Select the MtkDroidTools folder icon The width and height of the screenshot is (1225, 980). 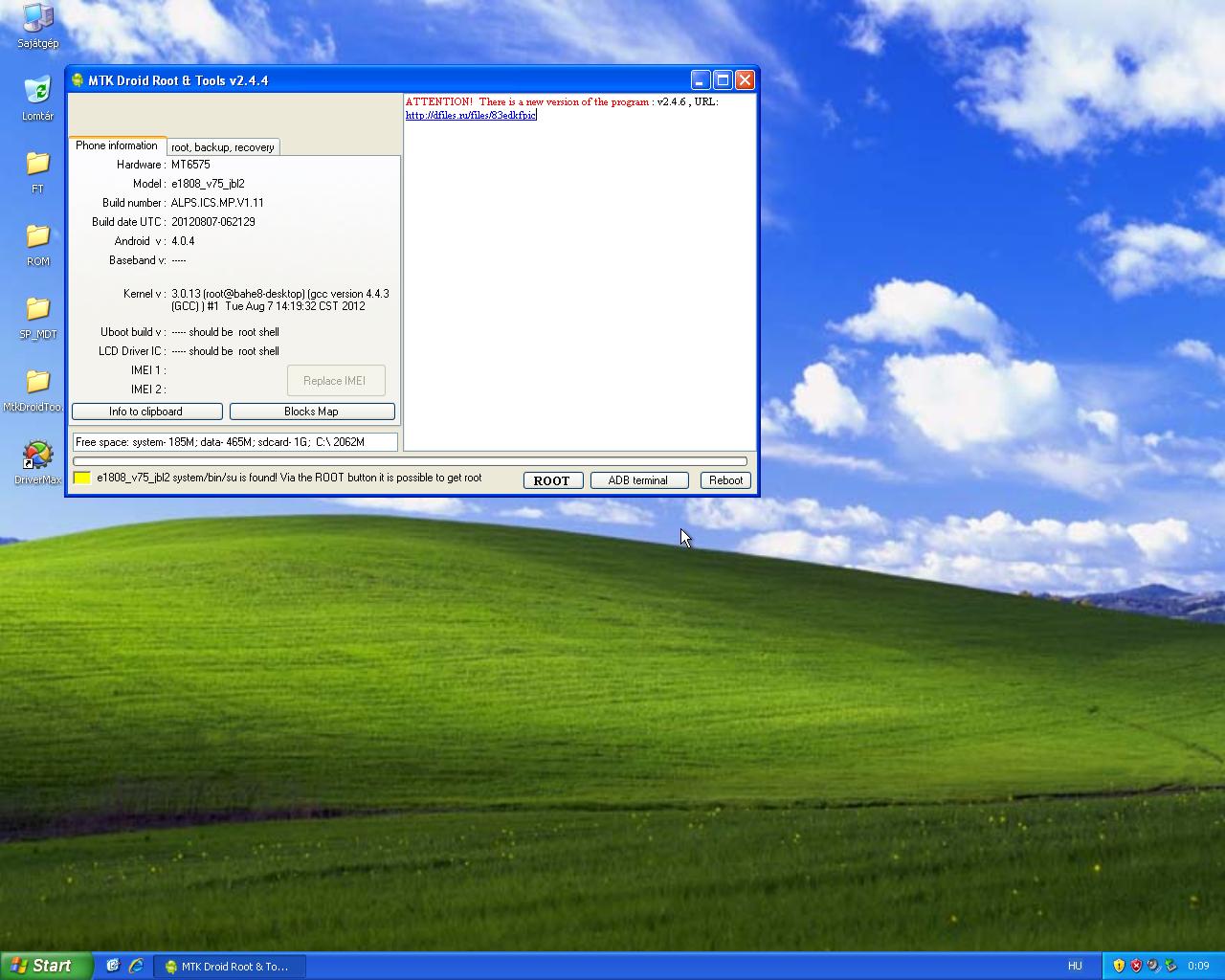coord(34,390)
